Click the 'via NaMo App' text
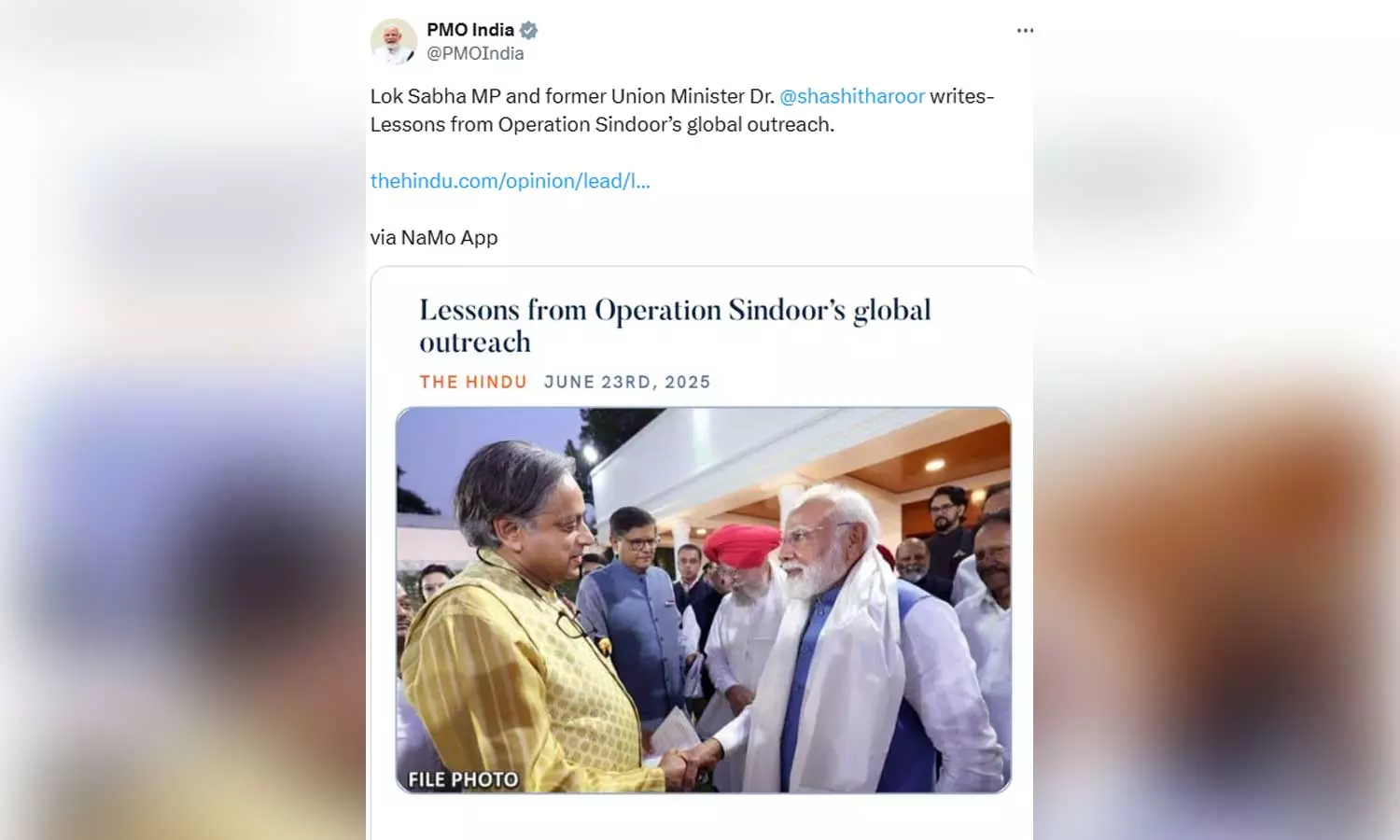Image resolution: width=1400 pixels, height=840 pixels. (434, 238)
